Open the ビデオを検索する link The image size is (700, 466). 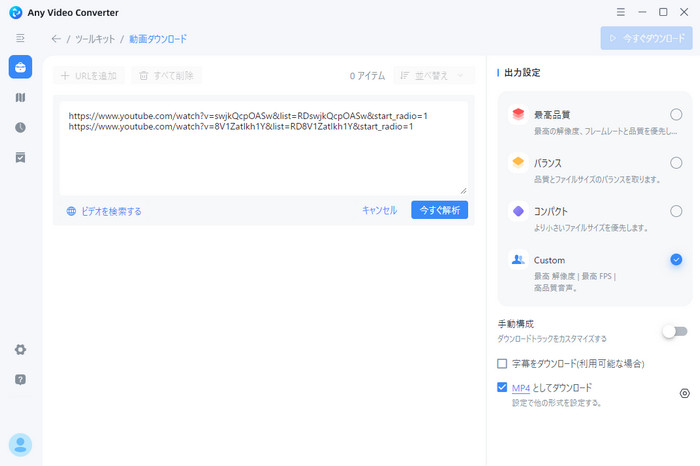point(111,212)
